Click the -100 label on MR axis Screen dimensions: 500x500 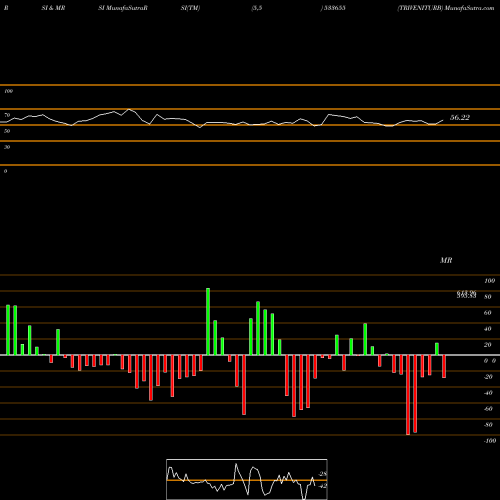click(490, 441)
